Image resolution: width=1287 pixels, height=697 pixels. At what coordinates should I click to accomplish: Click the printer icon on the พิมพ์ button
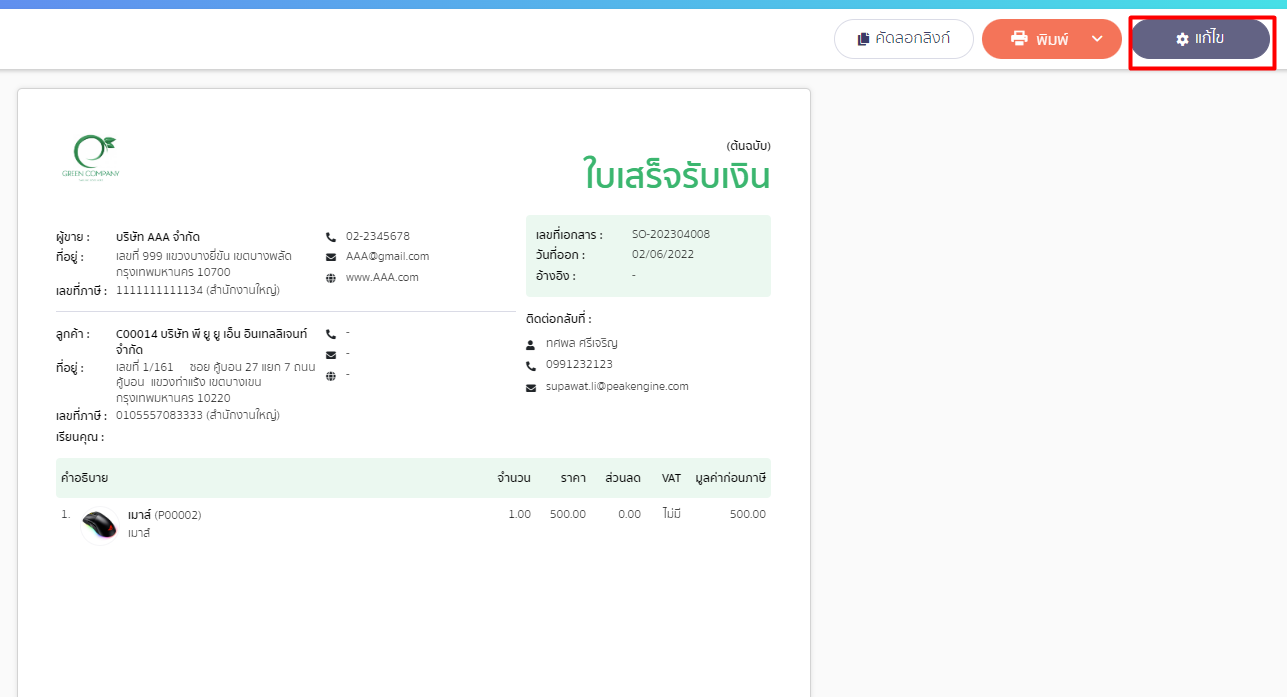click(1019, 39)
